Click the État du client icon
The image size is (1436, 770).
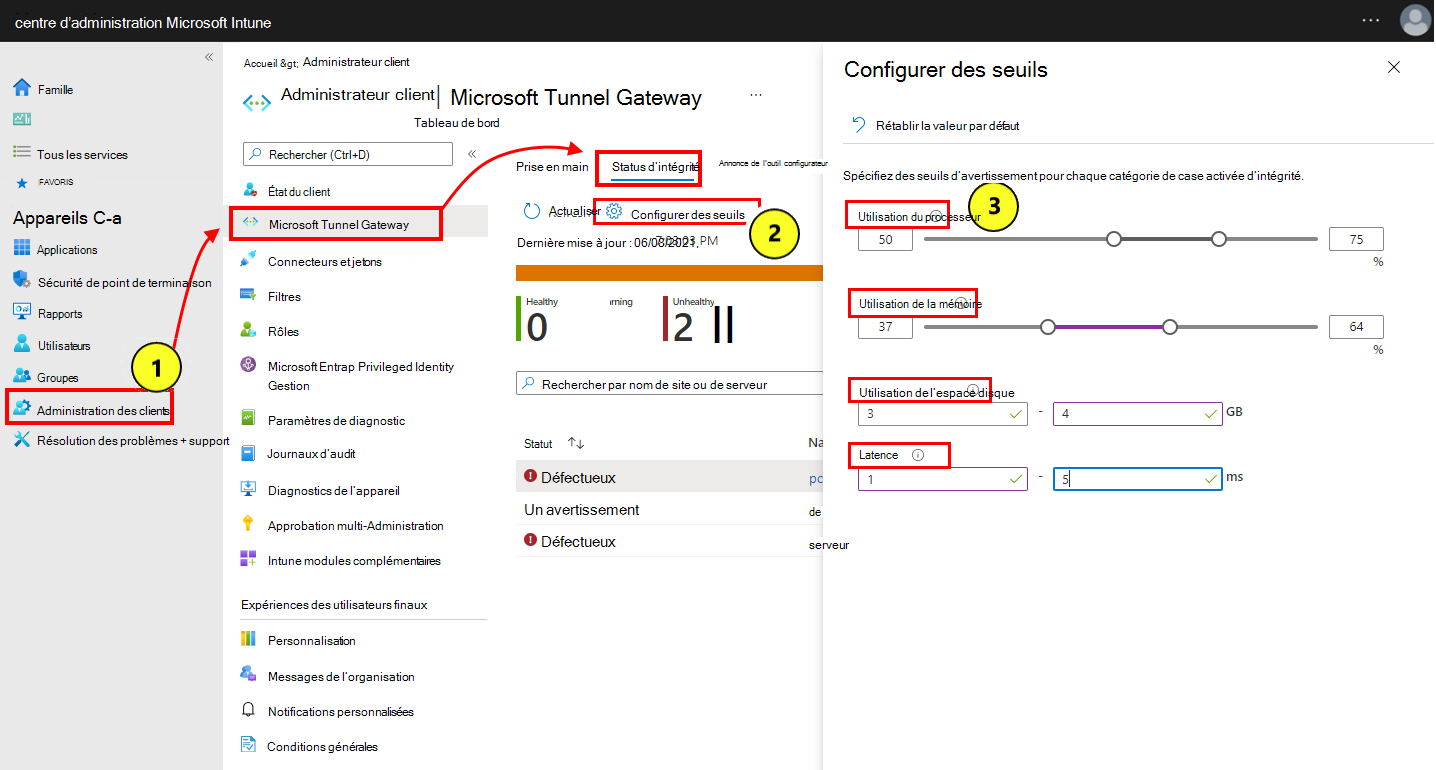point(249,190)
